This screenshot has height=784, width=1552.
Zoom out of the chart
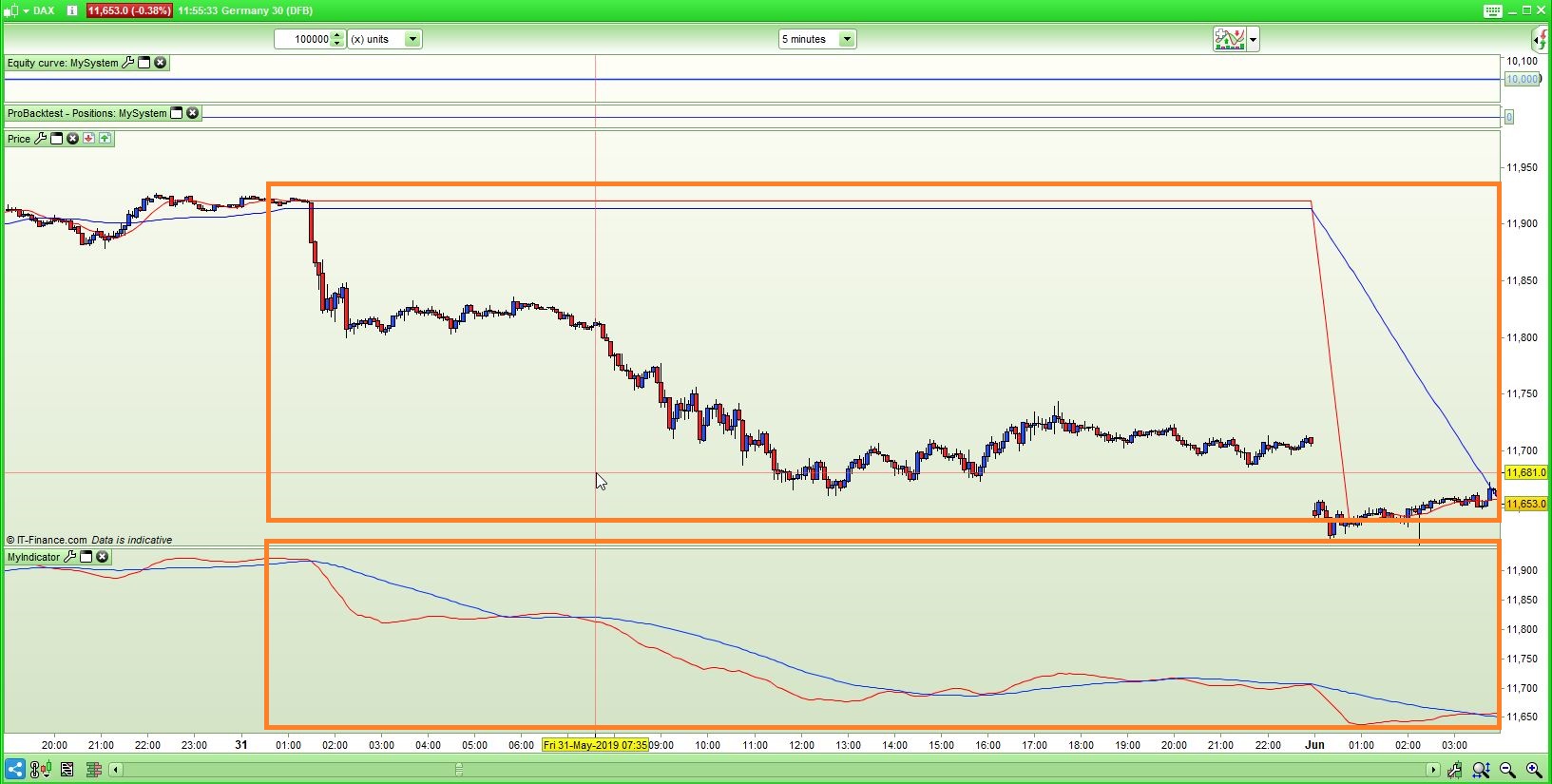(x=1507, y=770)
